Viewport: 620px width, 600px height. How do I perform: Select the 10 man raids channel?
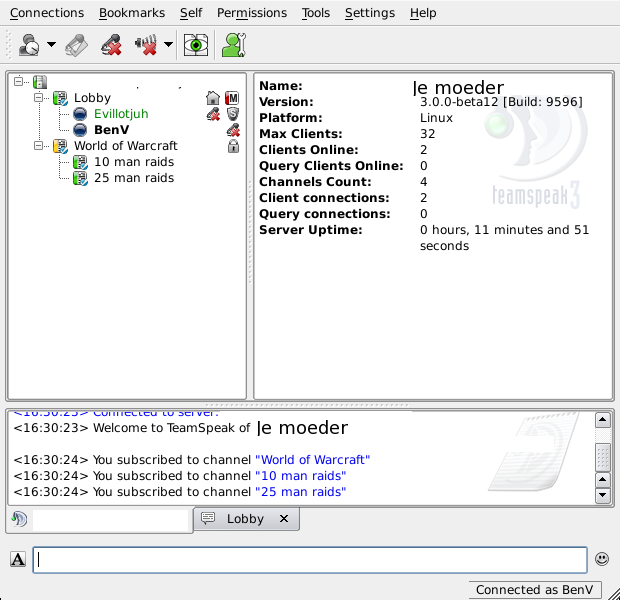click(x=134, y=162)
